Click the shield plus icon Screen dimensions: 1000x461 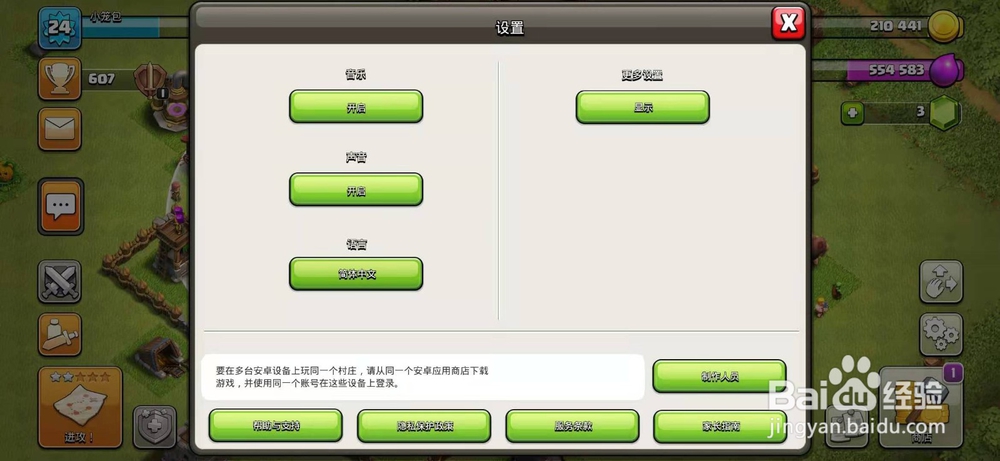pos(154,427)
